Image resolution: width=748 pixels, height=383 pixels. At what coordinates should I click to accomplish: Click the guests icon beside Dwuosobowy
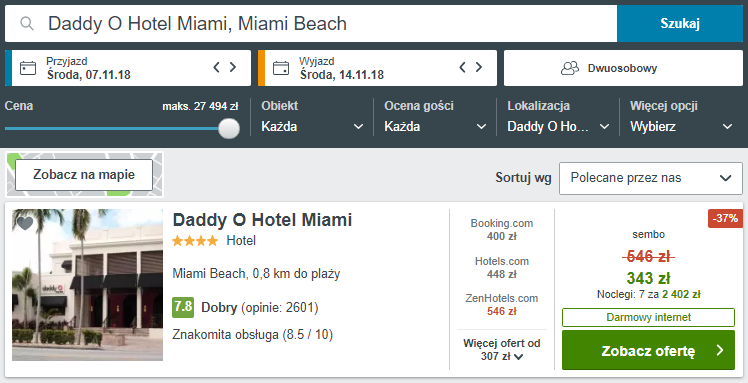pyautogui.click(x=570, y=68)
